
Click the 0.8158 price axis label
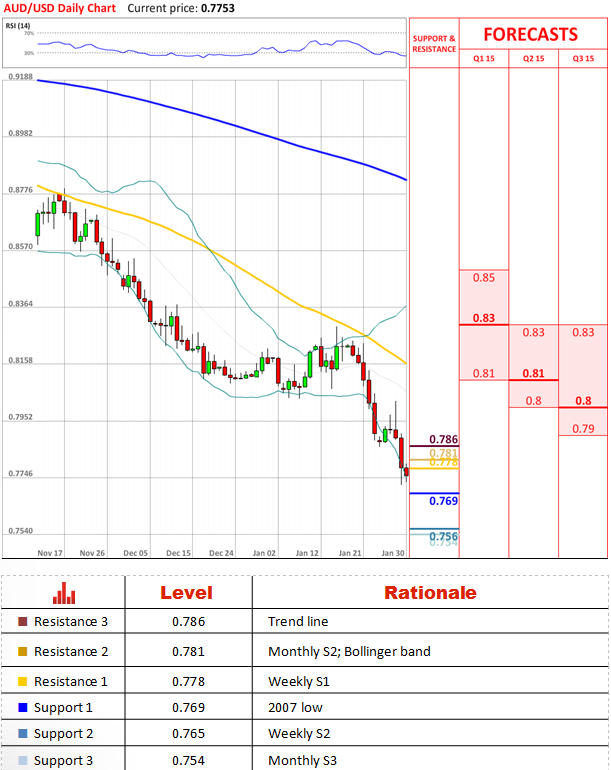[x=21, y=360]
